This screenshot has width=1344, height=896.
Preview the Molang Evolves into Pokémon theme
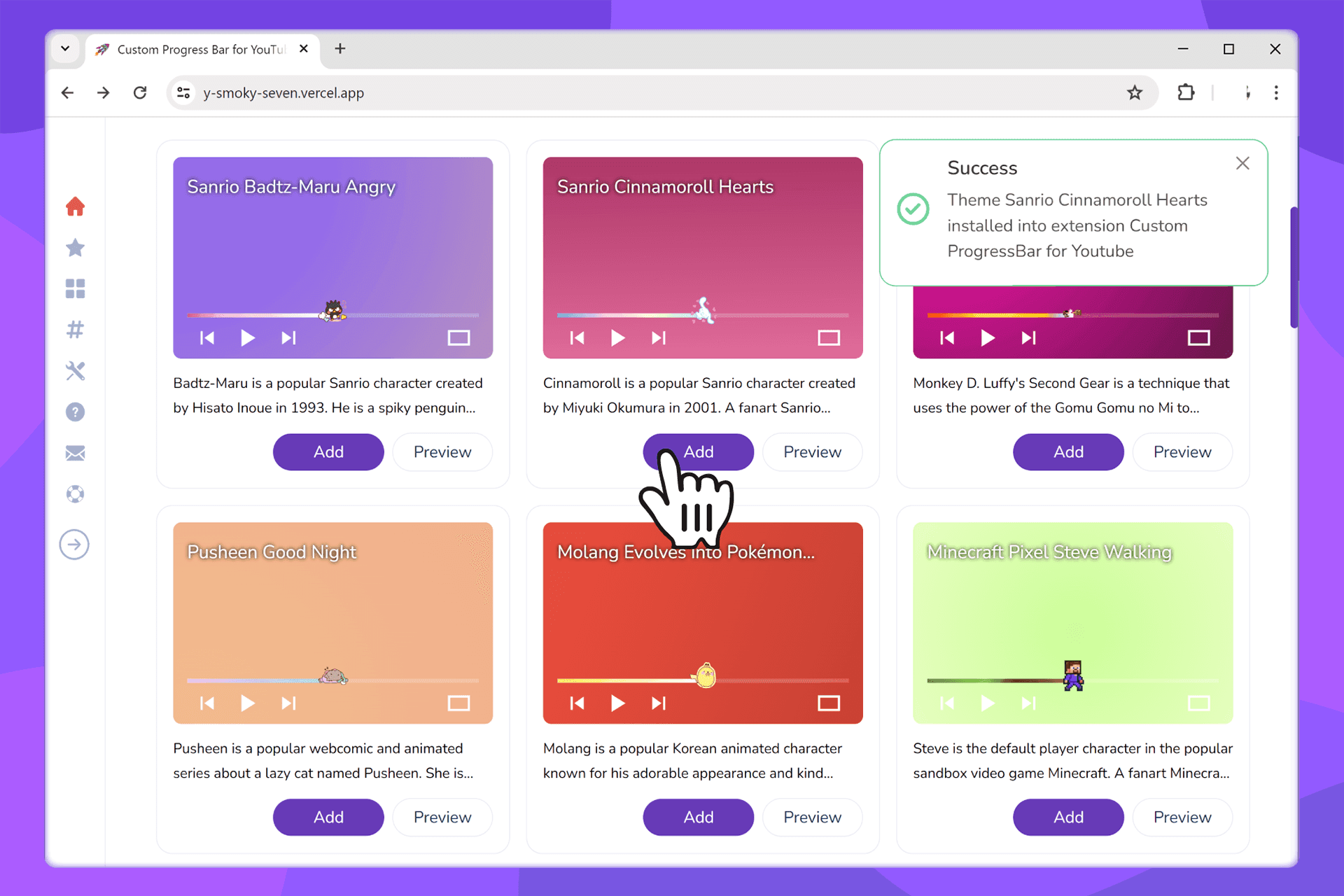[812, 817]
